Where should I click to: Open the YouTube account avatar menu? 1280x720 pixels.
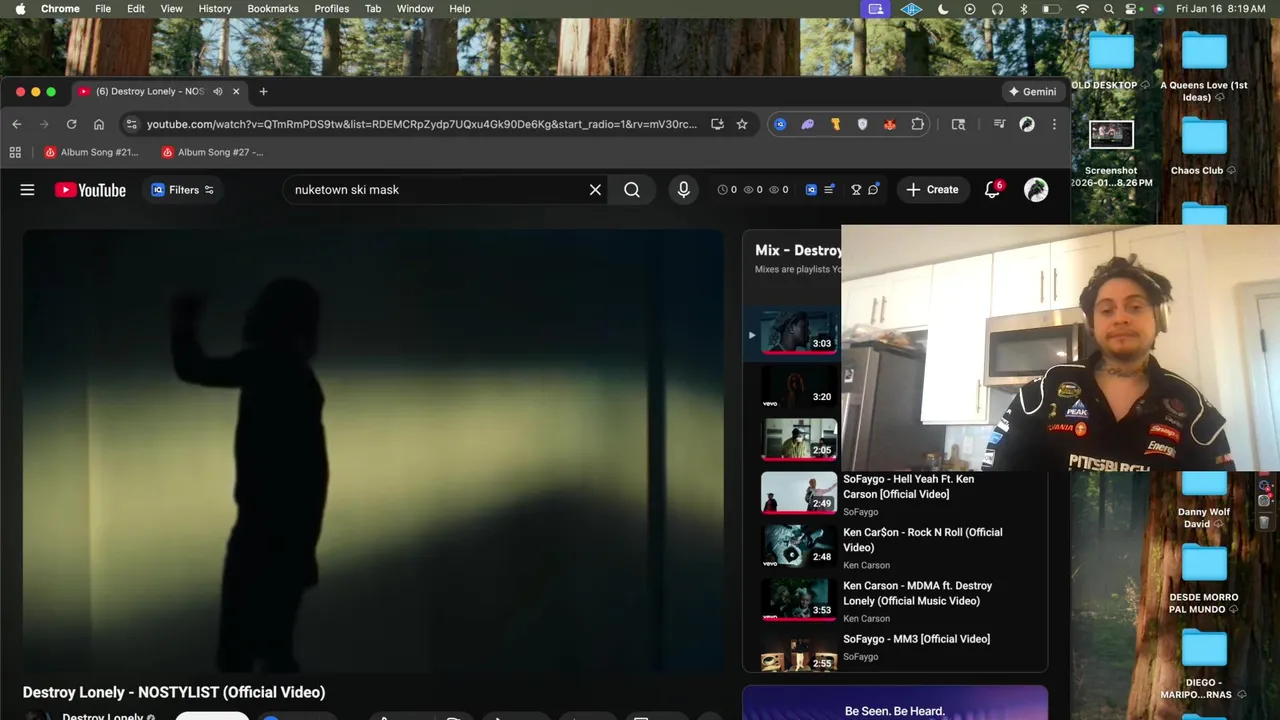1036,190
